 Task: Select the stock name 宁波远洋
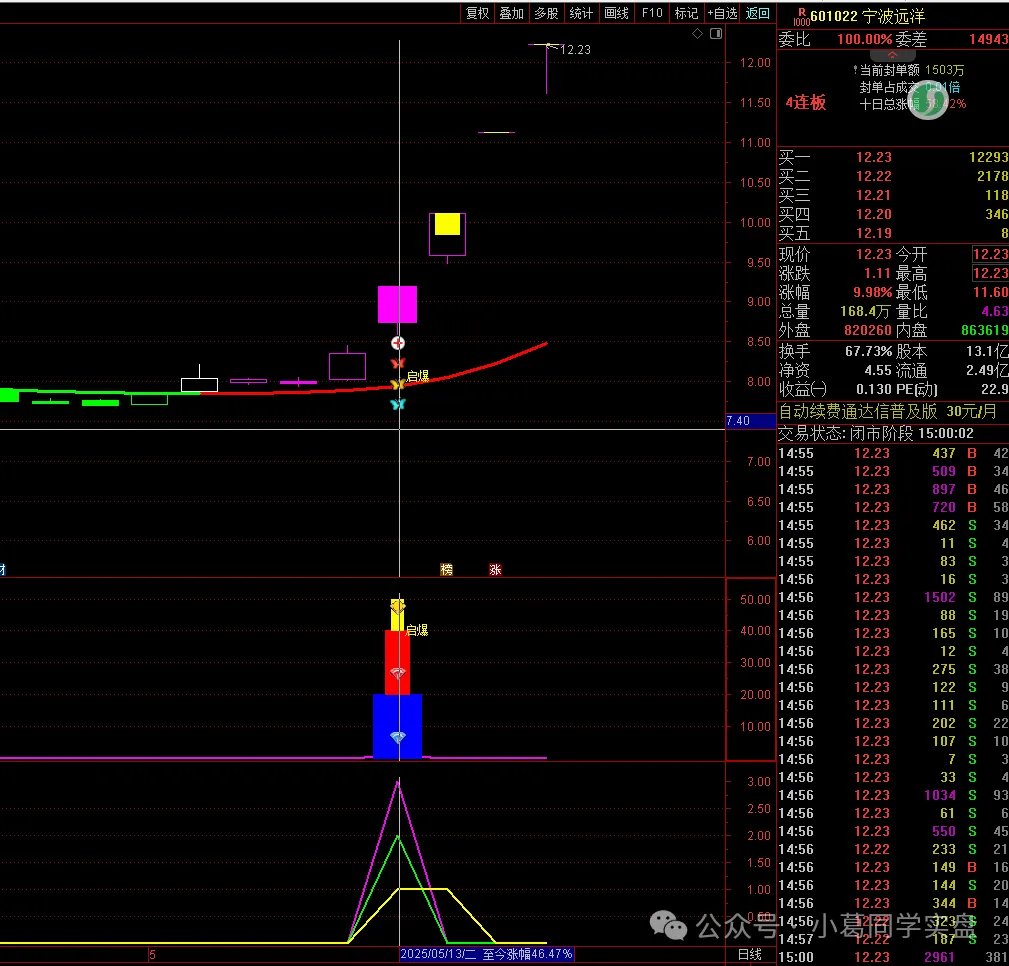click(x=893, y=16)
